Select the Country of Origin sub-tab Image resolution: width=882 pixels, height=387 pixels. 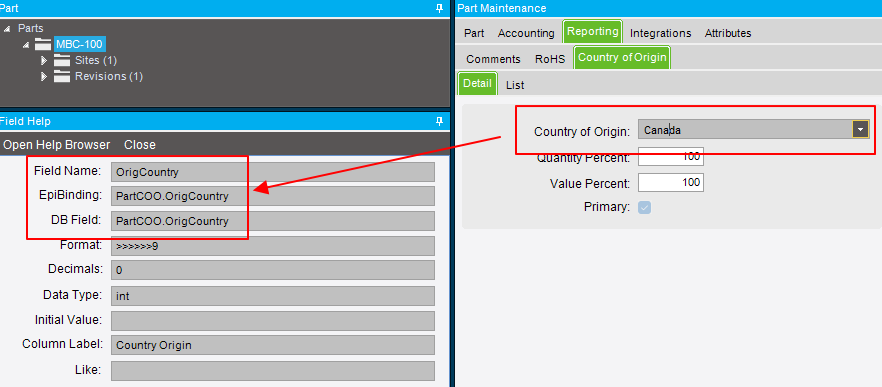622,57
